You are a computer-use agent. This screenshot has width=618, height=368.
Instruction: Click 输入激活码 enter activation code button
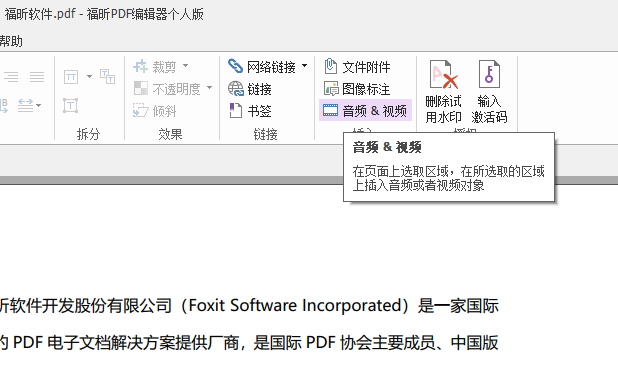point(489,92)
